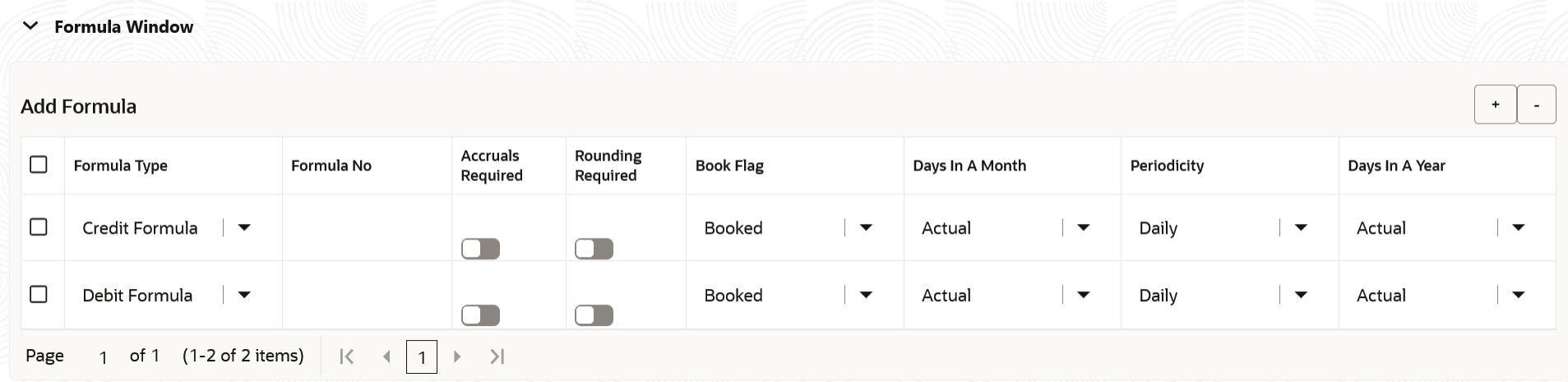Go to first page pagination icon
This screenshot has height=382, width=1568.
tap(347, 356)
